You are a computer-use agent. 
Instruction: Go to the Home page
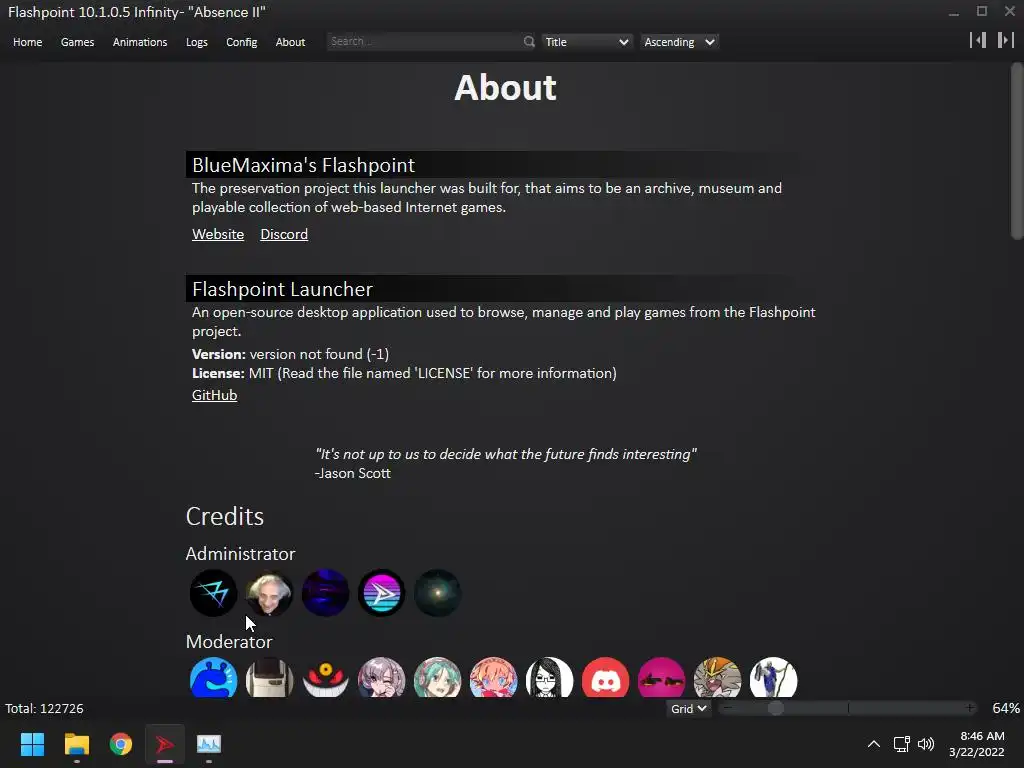[x=27, y=42]
